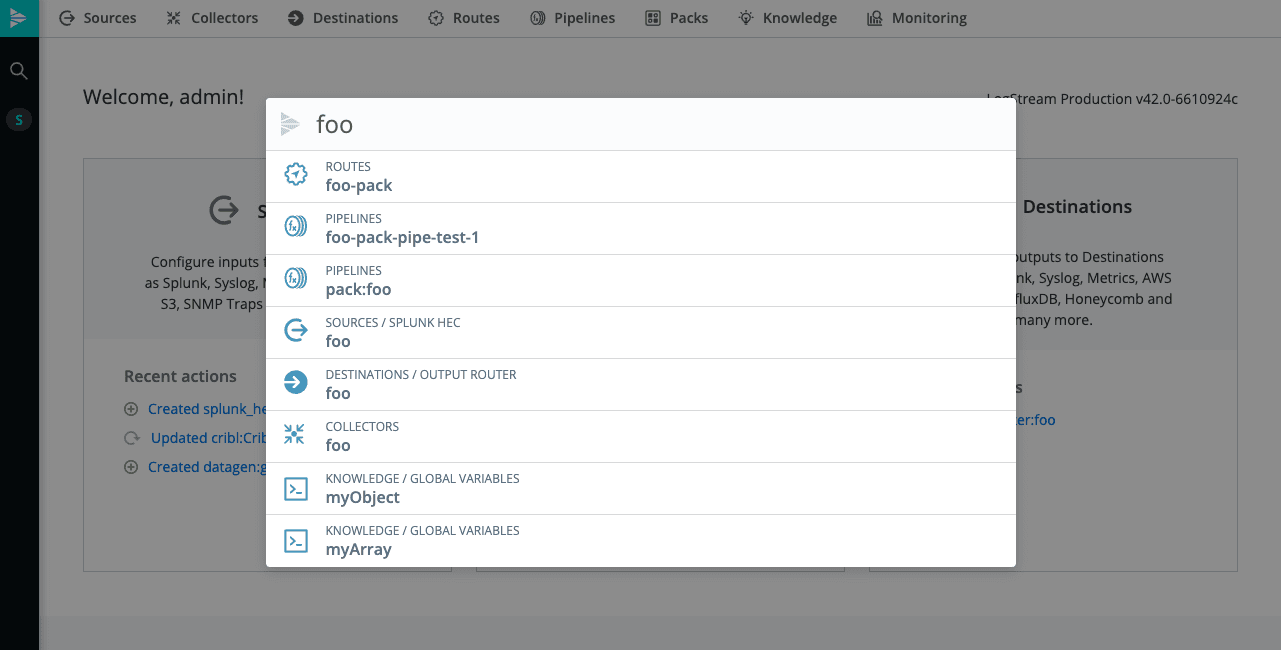Click the Splunk HEC source icon beside foo

(x=296, y=330)
